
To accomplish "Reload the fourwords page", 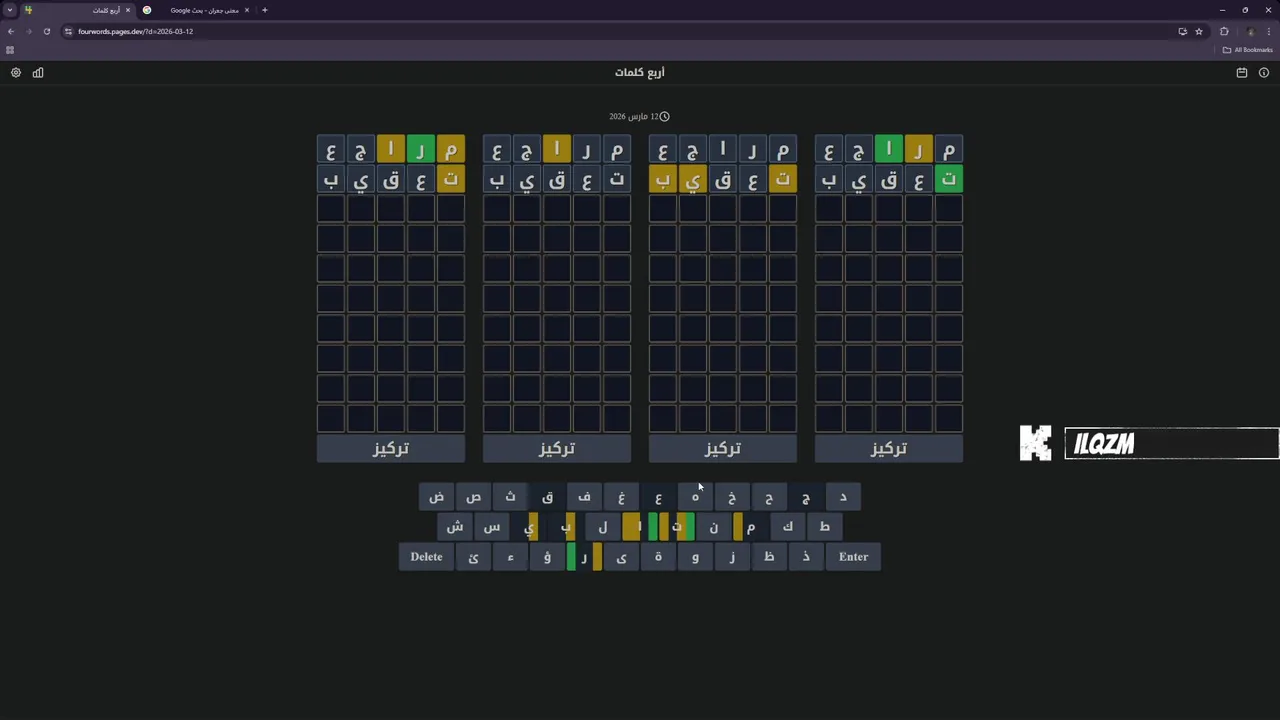I will coord(46,31).
